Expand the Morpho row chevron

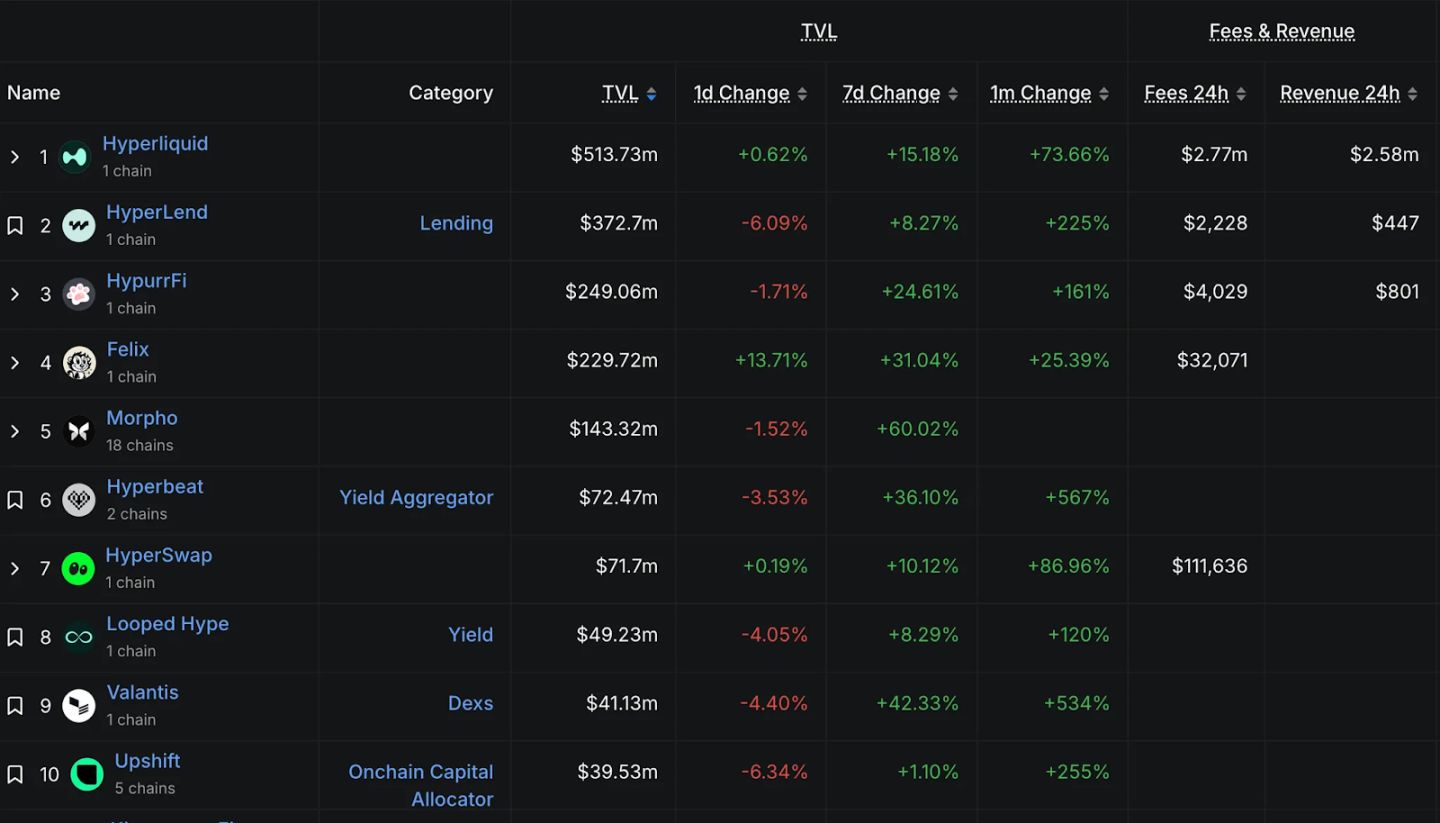click(x=15, y=431)
